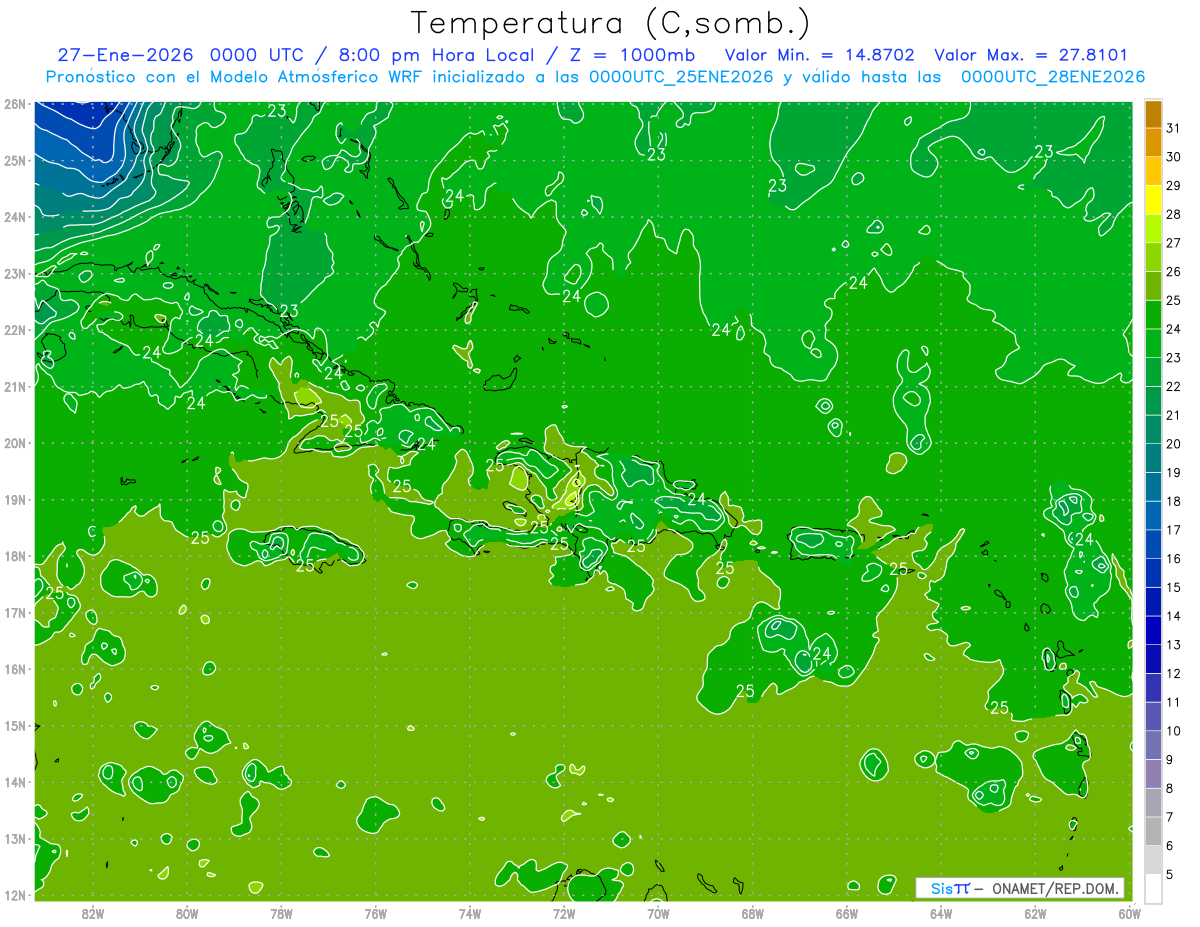Pick the white legend swatch below 5

coord(1153,888)
